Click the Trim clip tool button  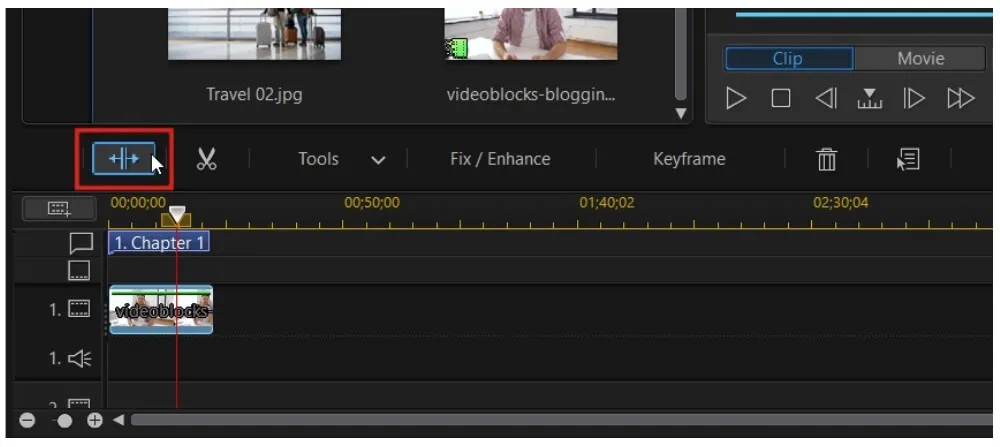[124, 158]
